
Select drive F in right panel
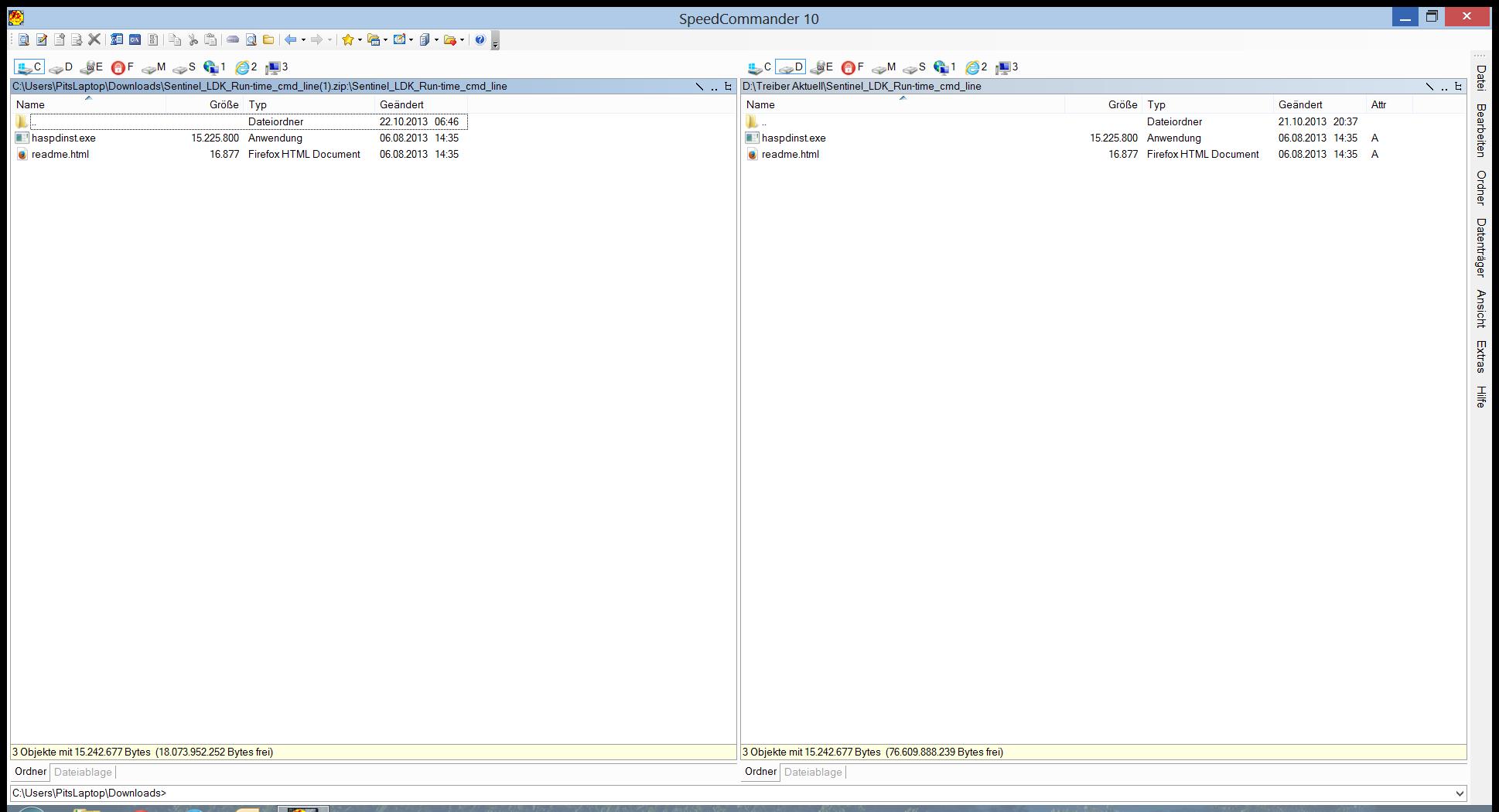pos(852,67)
